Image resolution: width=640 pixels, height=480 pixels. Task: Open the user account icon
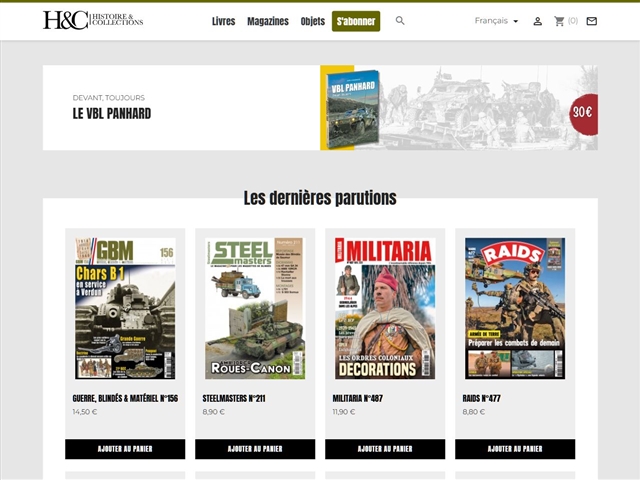(538, 21)
